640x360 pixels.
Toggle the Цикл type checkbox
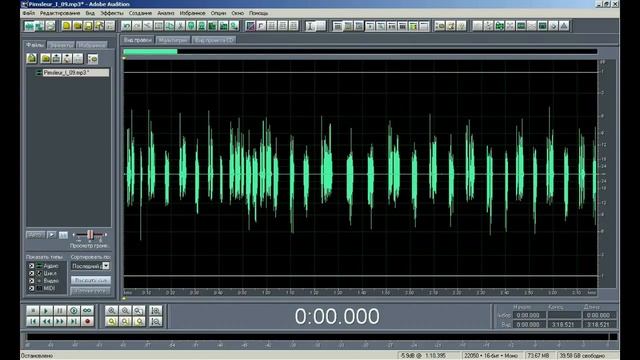point(31,273)
